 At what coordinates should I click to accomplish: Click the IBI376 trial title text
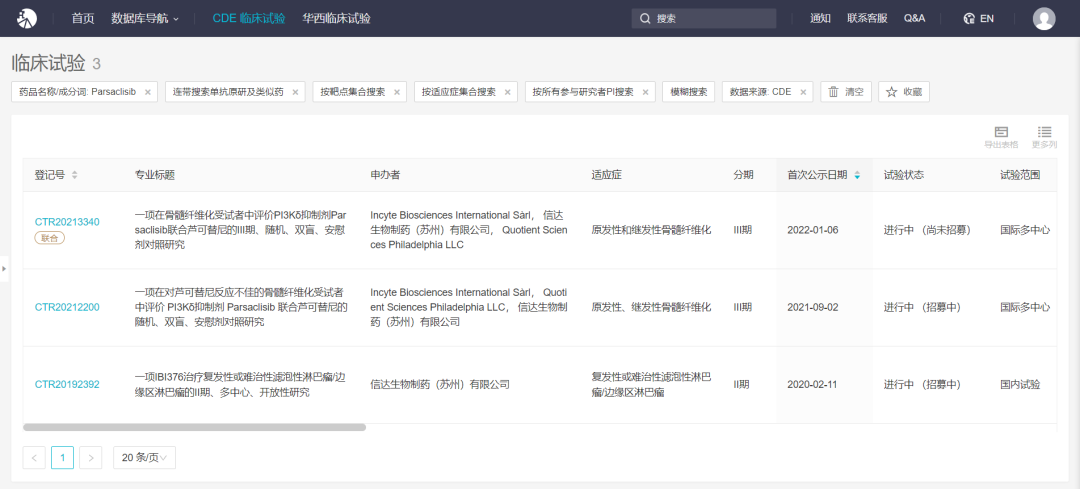click(240, 384)
